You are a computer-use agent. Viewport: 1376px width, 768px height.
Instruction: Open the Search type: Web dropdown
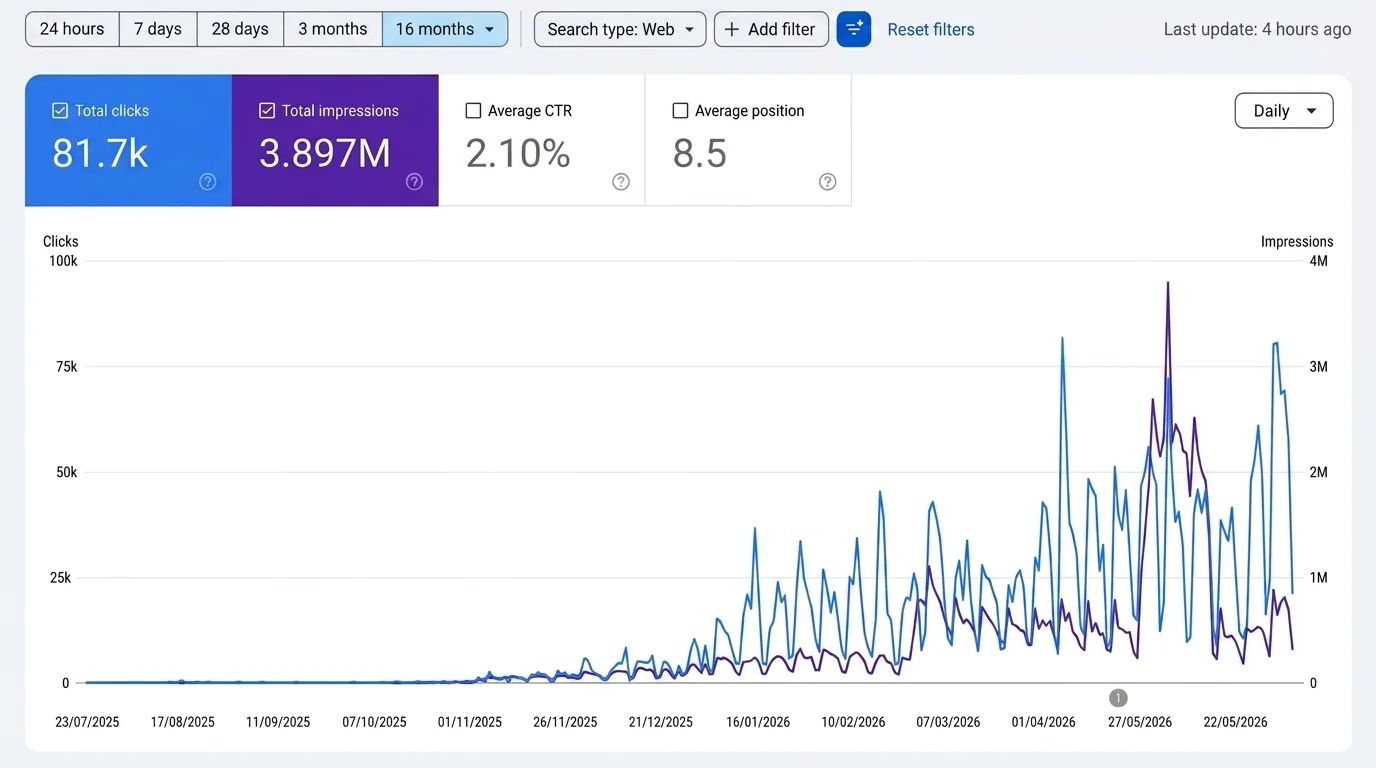tap(620, 29)
